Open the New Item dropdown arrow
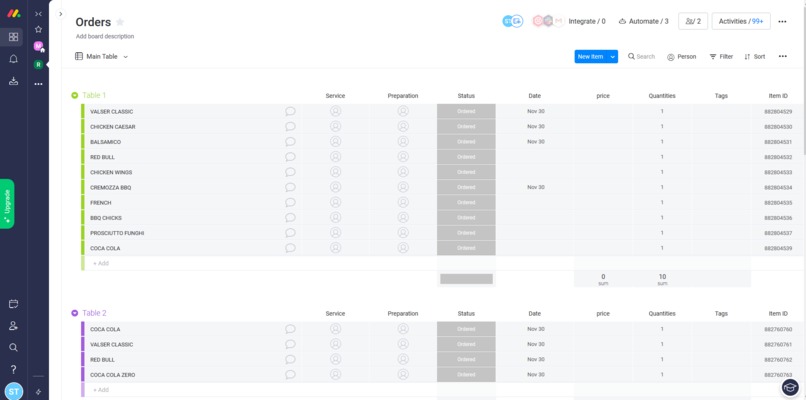 pos(613,57)
